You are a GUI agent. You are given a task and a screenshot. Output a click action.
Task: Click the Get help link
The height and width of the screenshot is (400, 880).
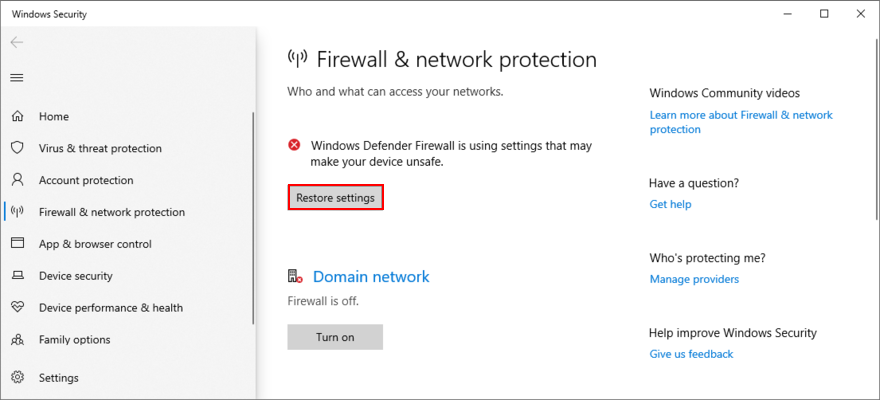[670, 204]
